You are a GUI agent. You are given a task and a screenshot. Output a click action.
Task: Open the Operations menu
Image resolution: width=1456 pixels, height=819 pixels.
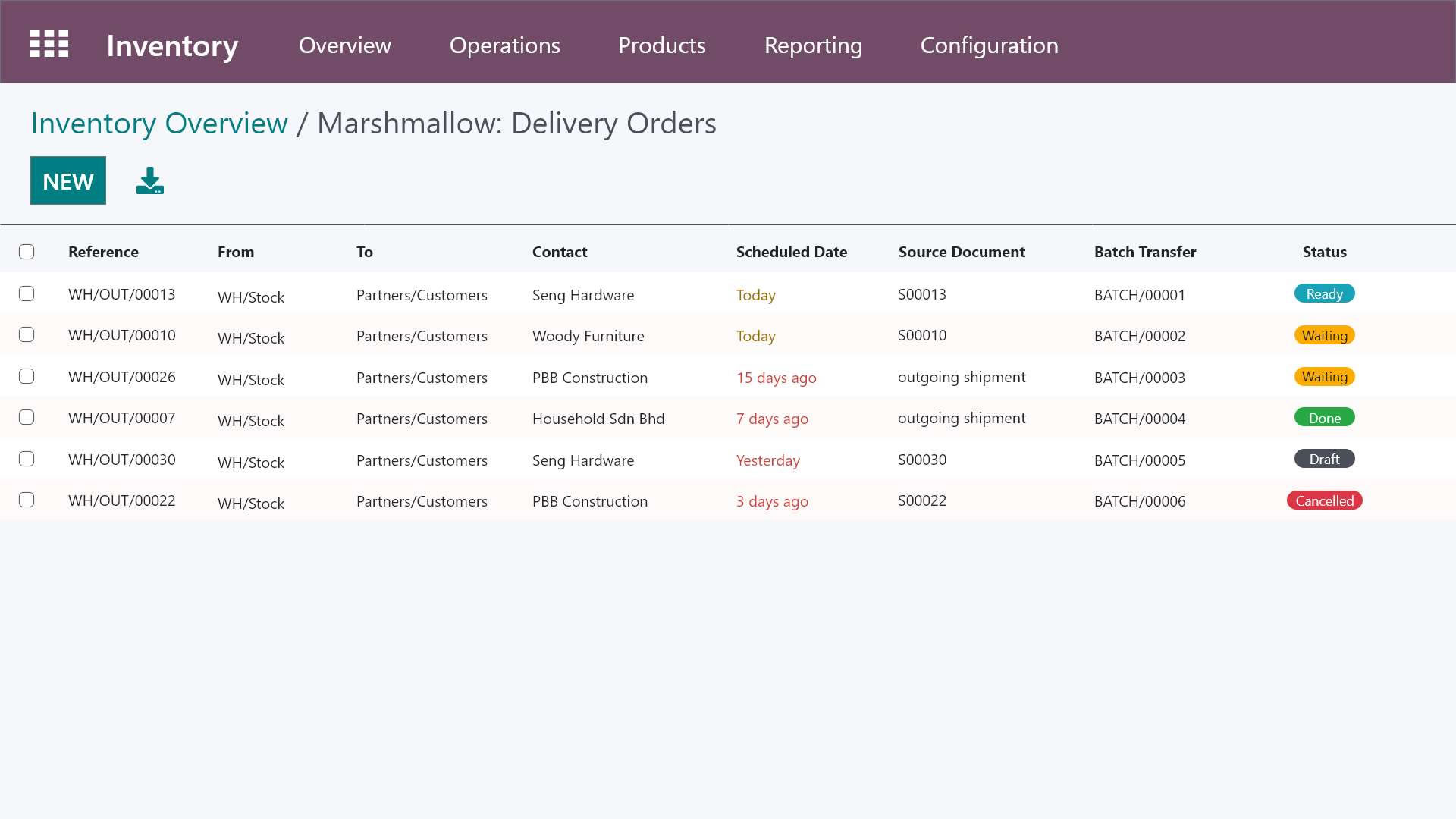pos(504,45)
